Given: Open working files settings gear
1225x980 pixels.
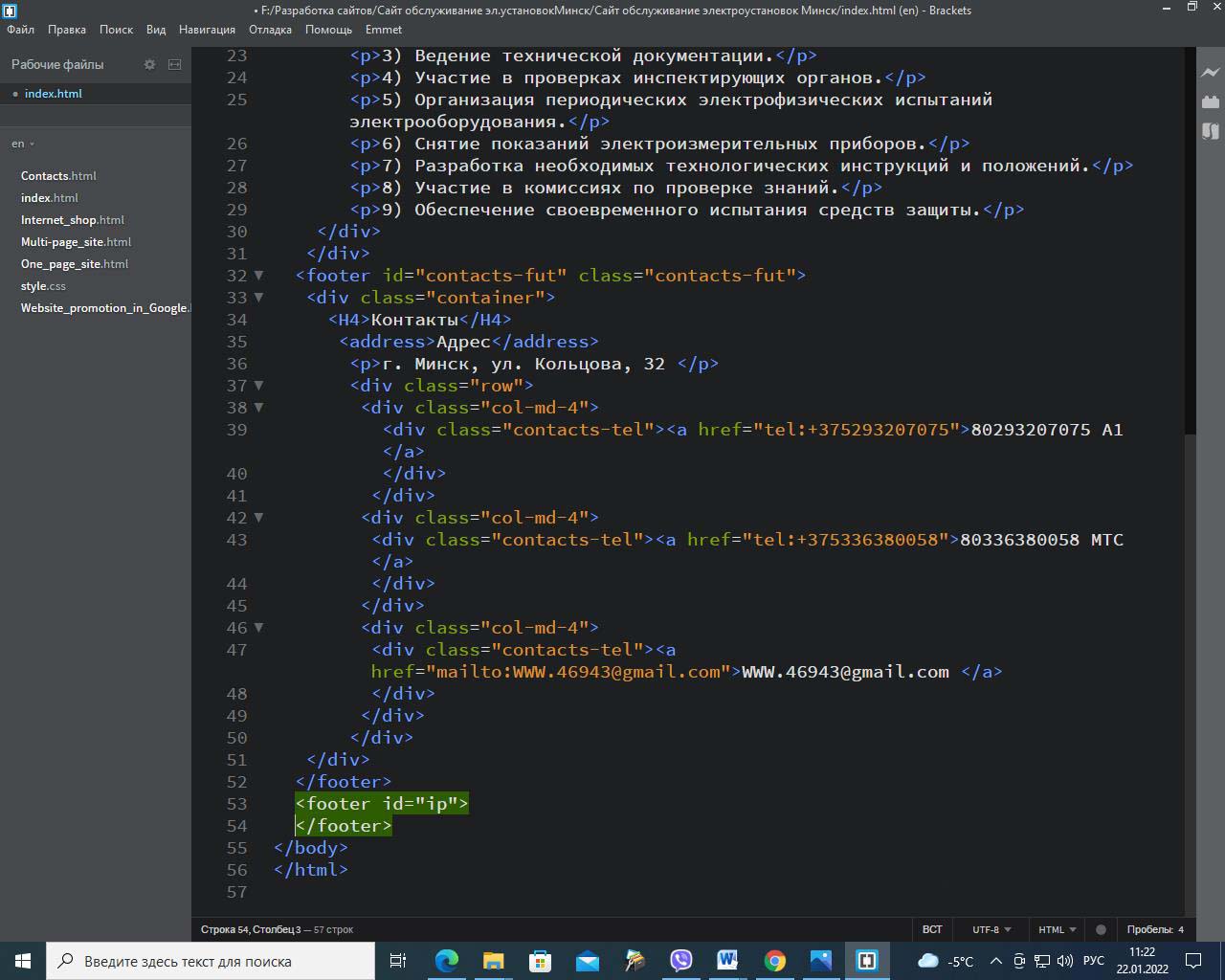Looking at the screenshot, I should pos(149,64).
